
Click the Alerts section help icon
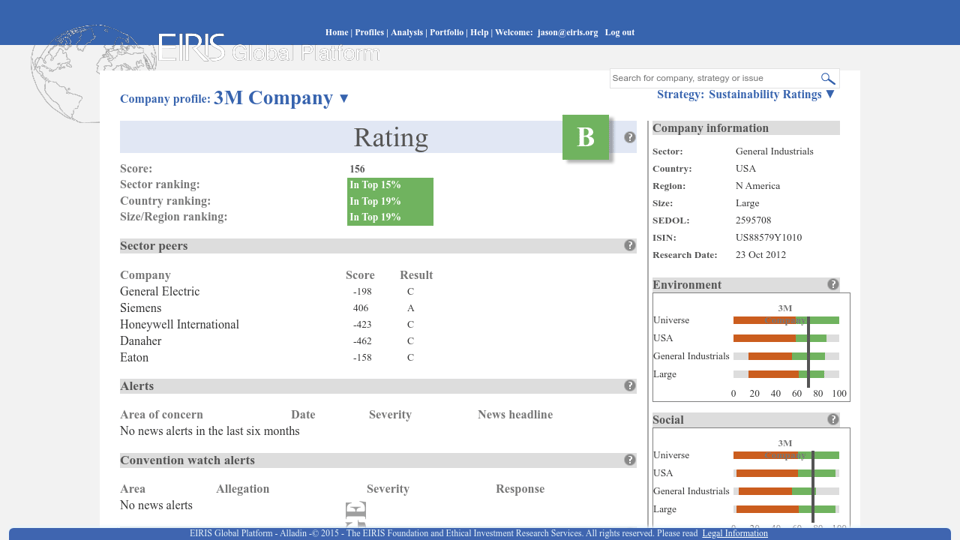coord(630,386)
